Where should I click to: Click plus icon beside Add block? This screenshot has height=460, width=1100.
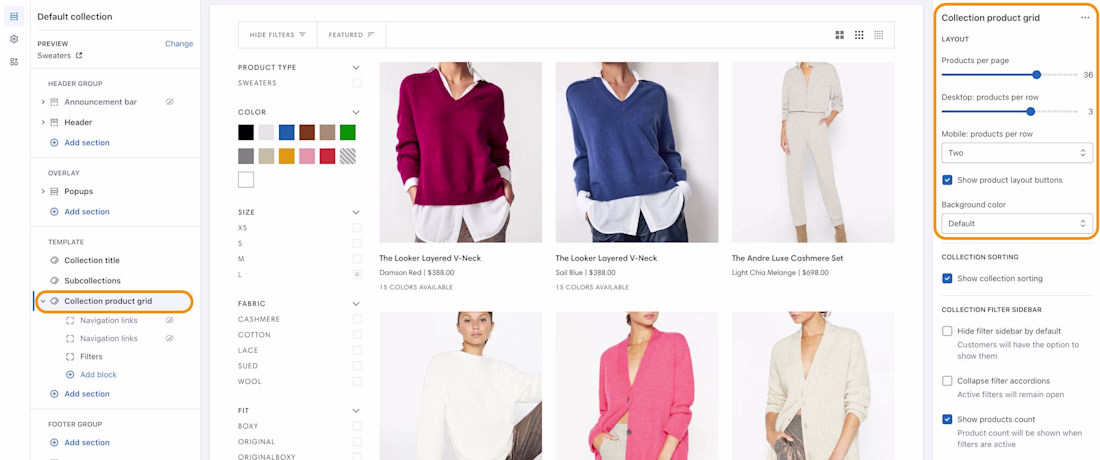pyautogui.click(x=70, y=375)
